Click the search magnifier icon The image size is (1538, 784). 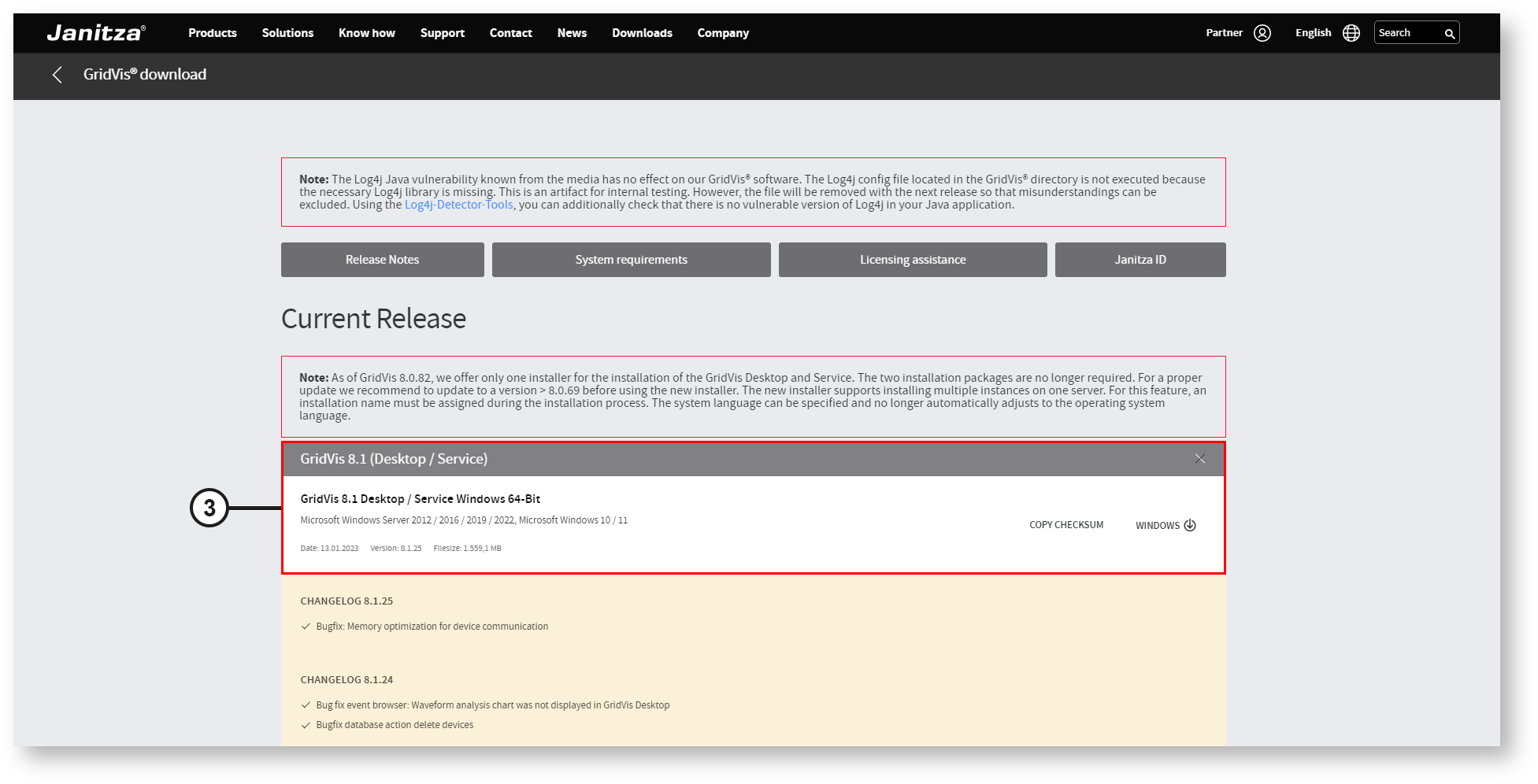[1448, 34]
